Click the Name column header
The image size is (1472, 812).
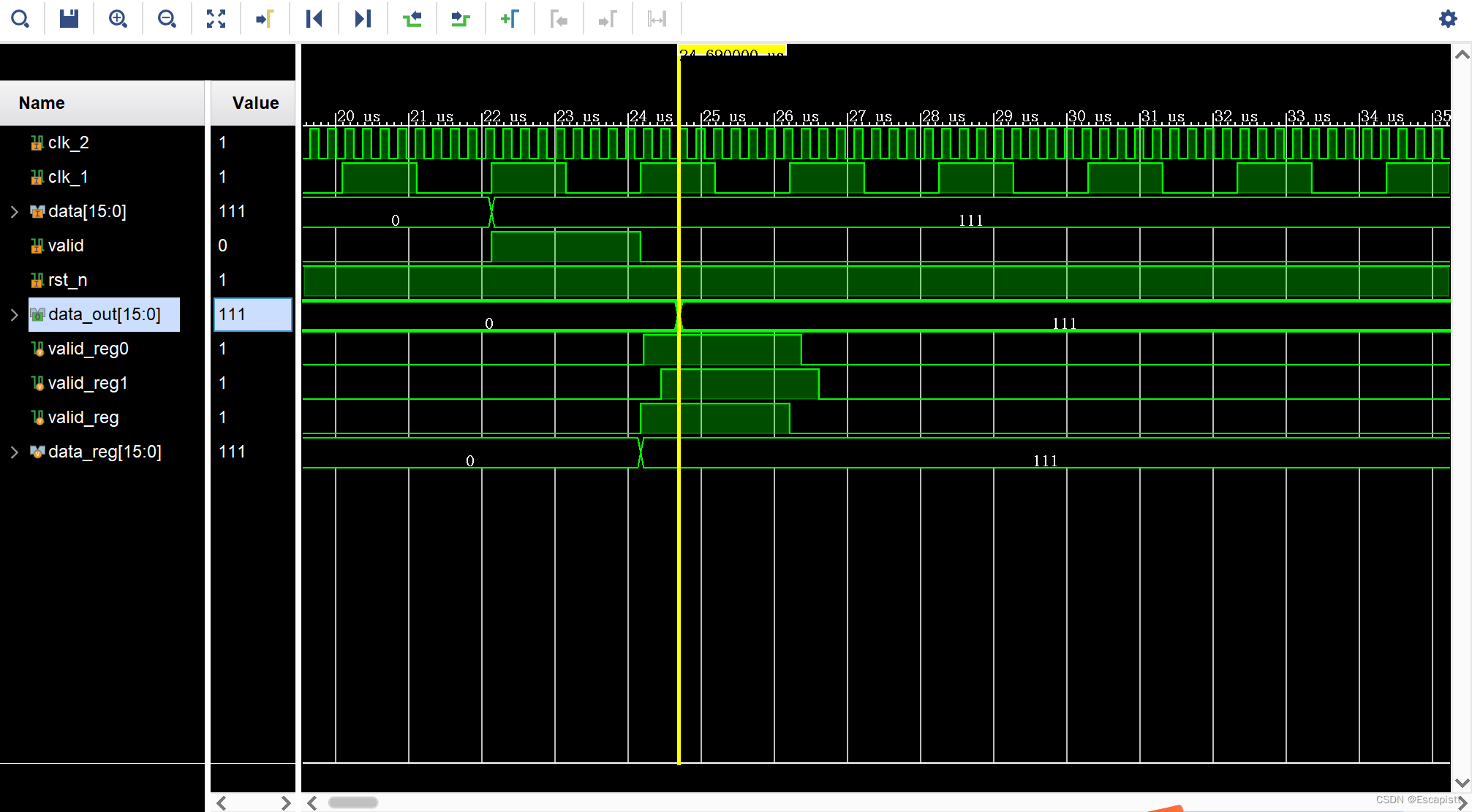[x=102, y=103]
